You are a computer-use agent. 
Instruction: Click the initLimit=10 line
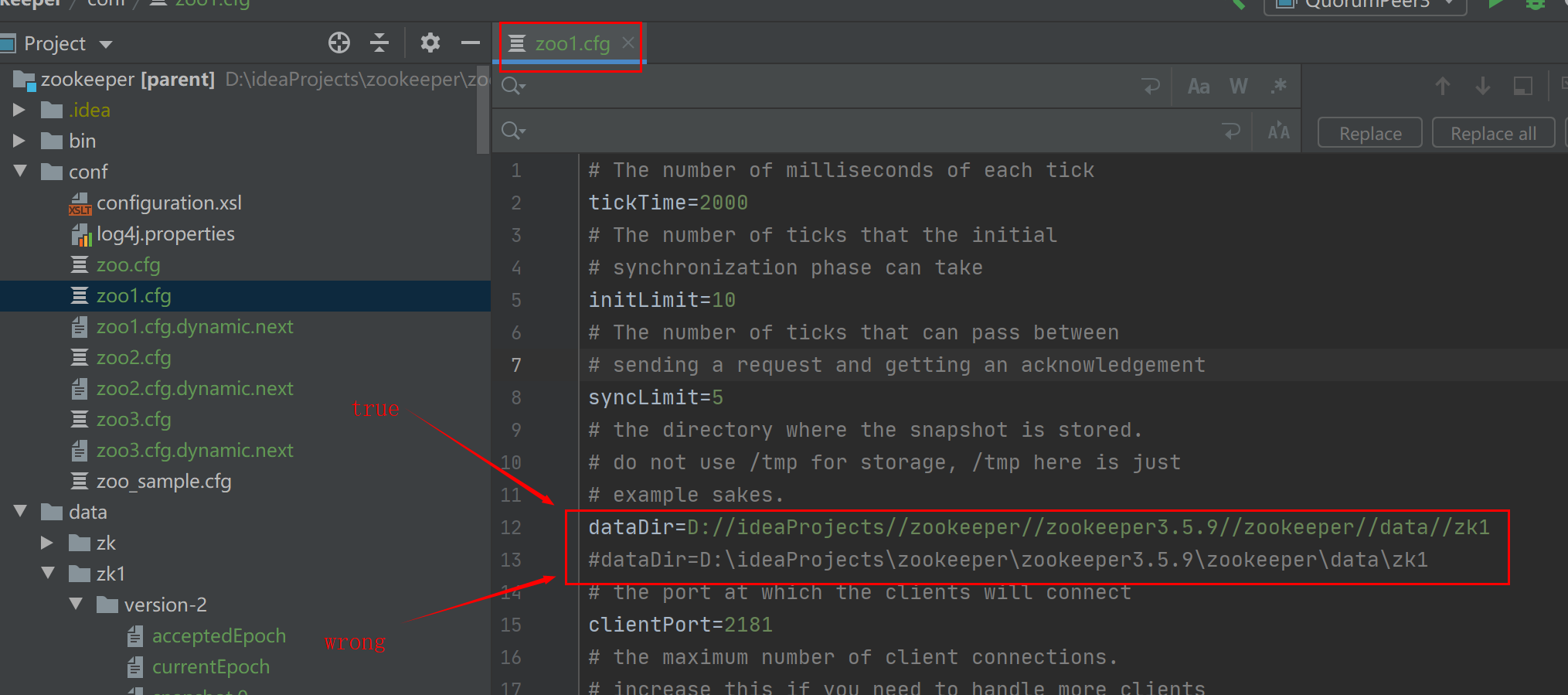(662, 300)
